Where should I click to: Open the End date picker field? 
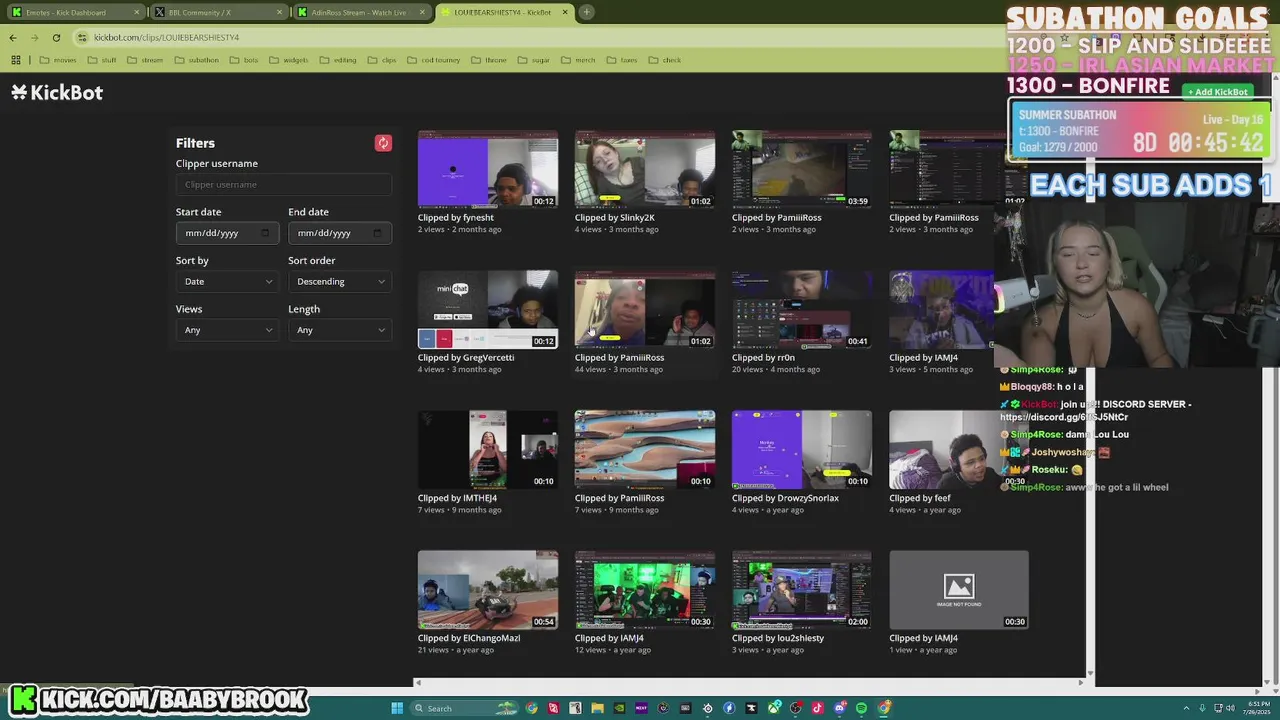pos(340,233)
